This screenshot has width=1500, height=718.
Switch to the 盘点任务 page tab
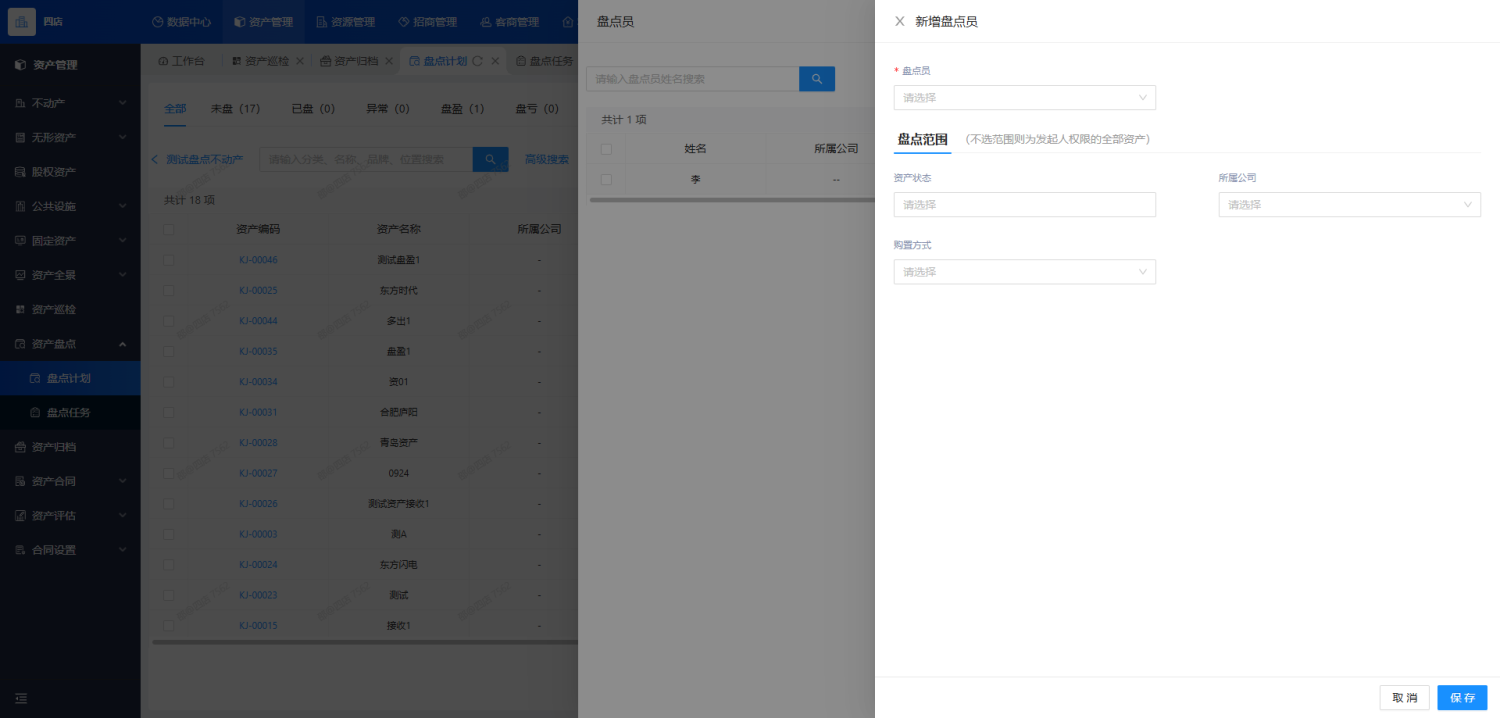[545, 61]
